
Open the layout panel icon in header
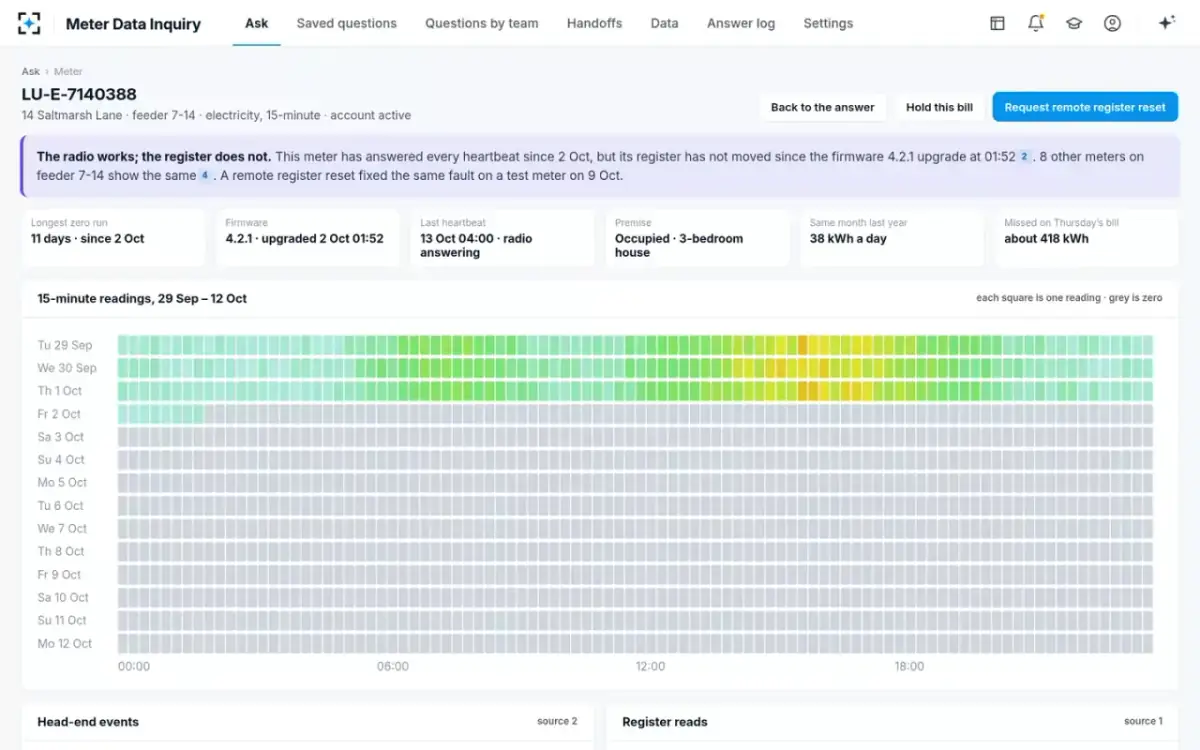997,23
